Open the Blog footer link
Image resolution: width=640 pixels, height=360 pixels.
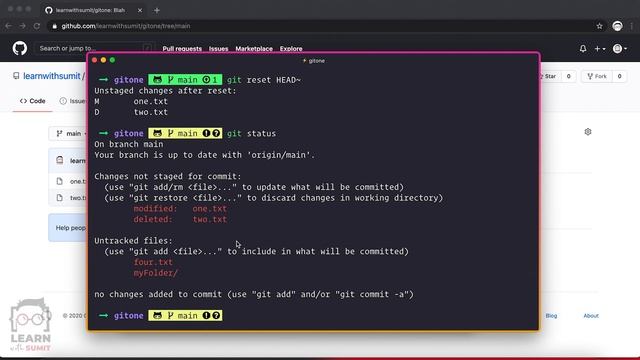click(551, 316)
